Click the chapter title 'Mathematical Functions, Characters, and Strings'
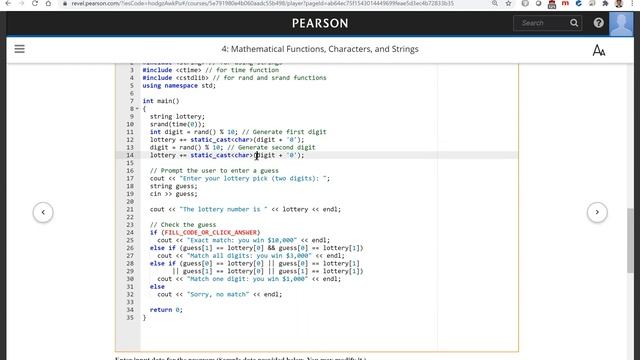The height and width of the screenshot is (360, 640). [x=320, y=49]
